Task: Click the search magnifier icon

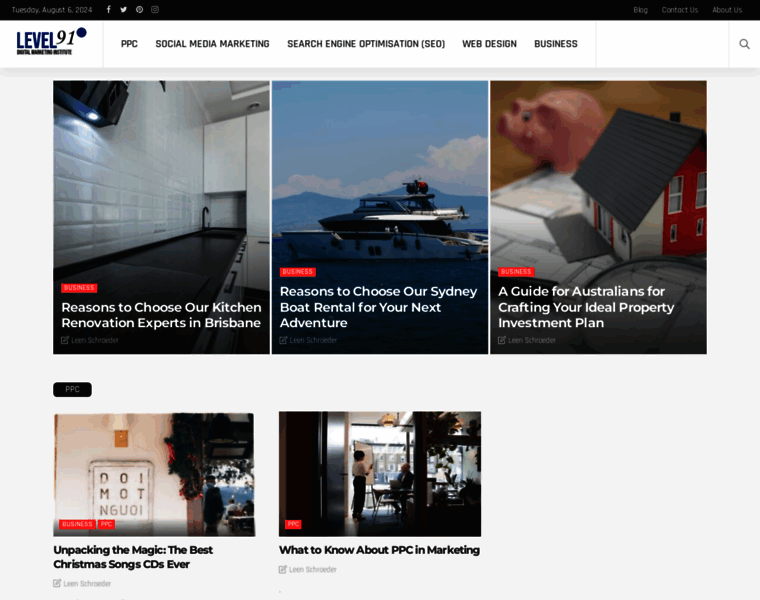Action: pyautogui.click(x=744, y=44)
